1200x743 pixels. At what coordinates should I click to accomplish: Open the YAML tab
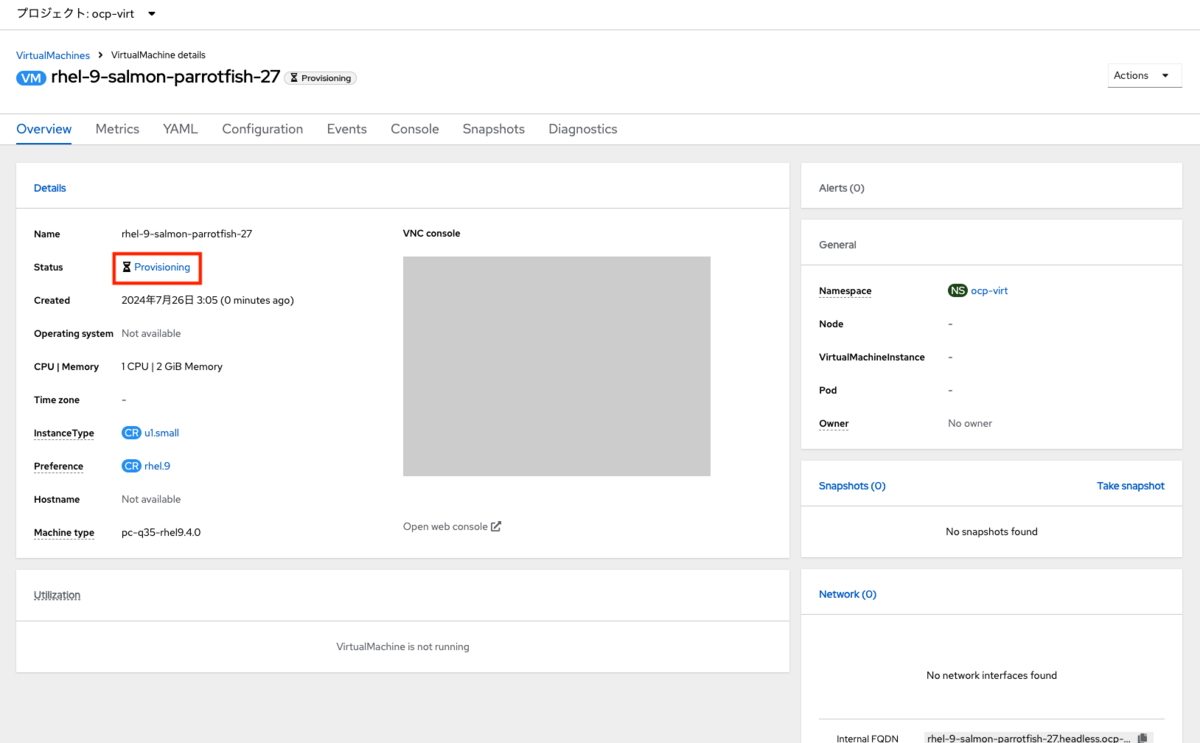181,129
